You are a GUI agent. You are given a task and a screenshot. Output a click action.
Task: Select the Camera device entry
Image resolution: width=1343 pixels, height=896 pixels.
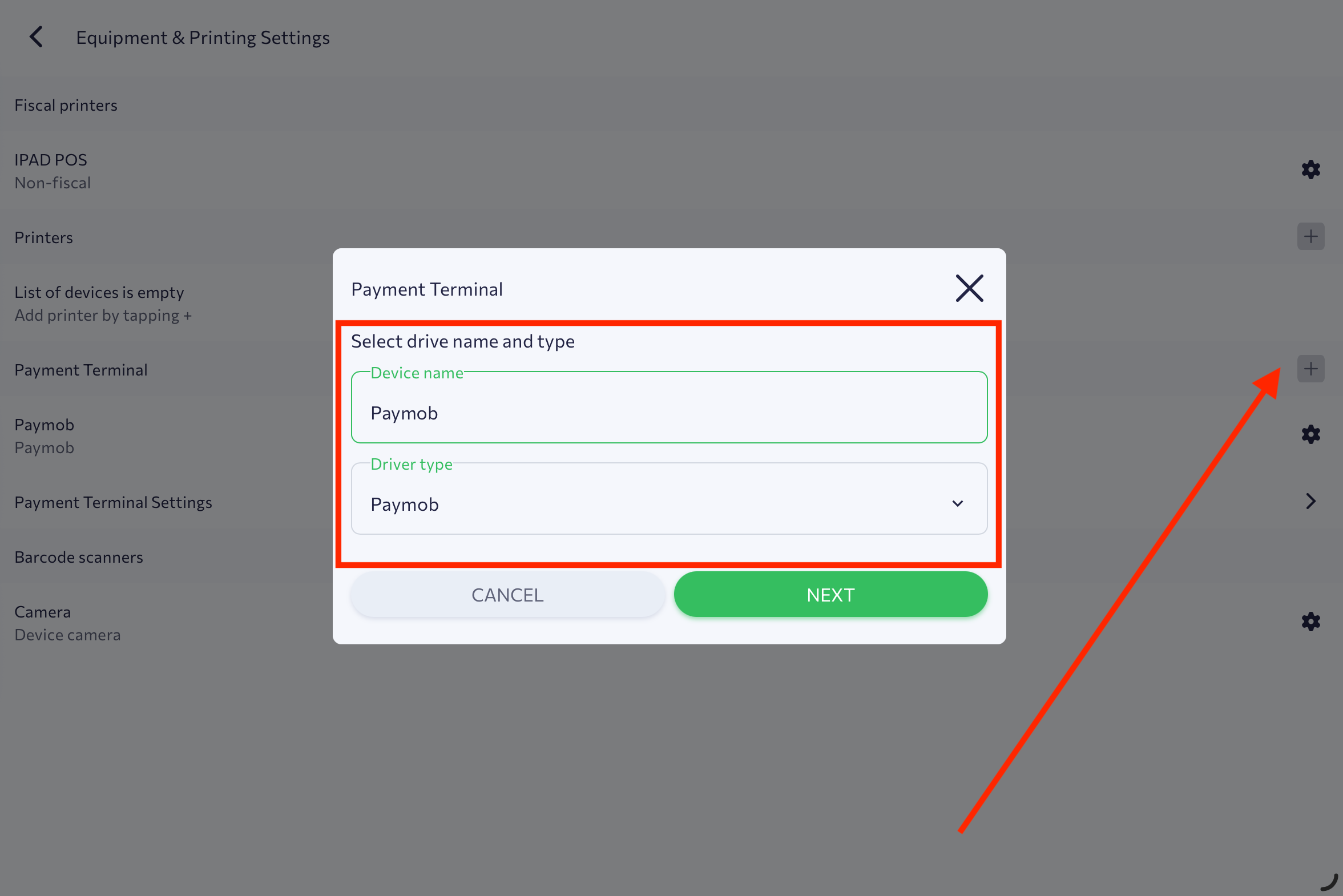coord(671,623)
